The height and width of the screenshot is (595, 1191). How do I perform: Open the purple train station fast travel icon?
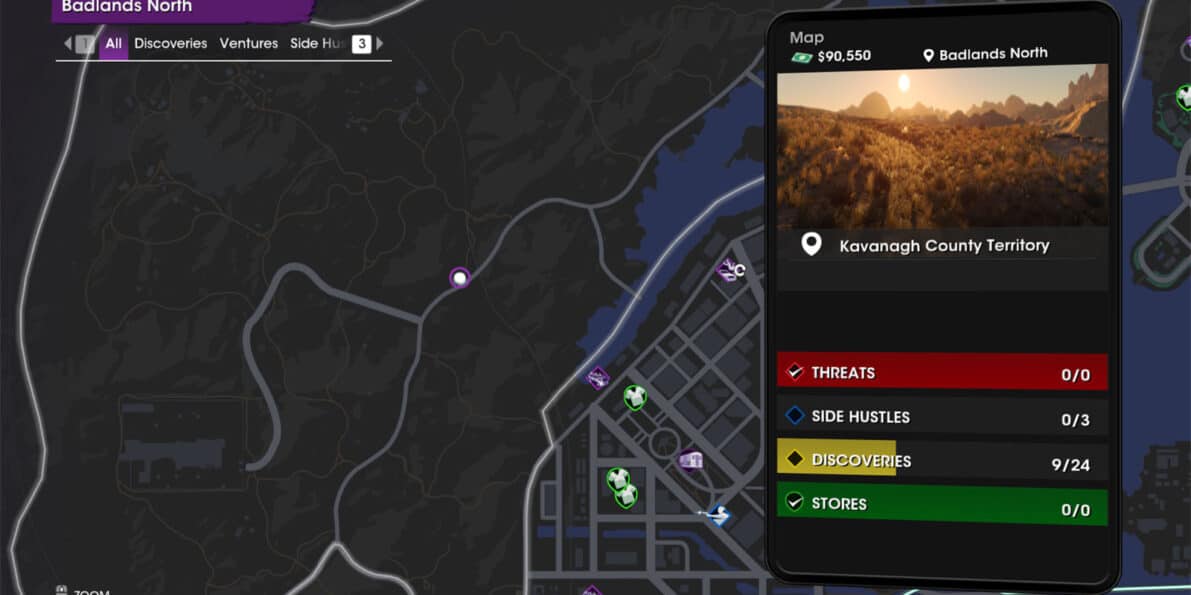point(690,460)
